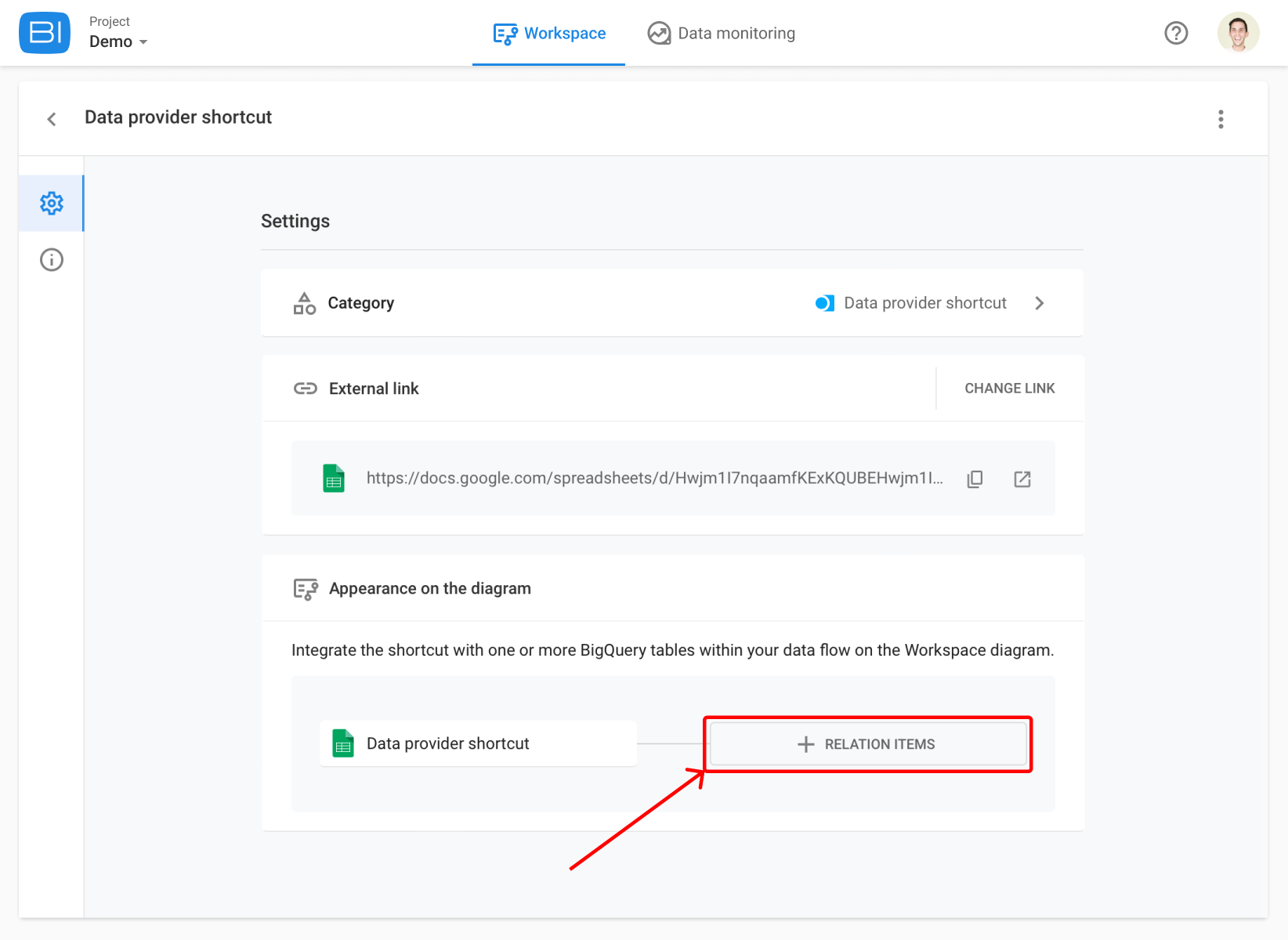Click the External link chain icon
1288x940 pixels.
[x=306, y=389]
